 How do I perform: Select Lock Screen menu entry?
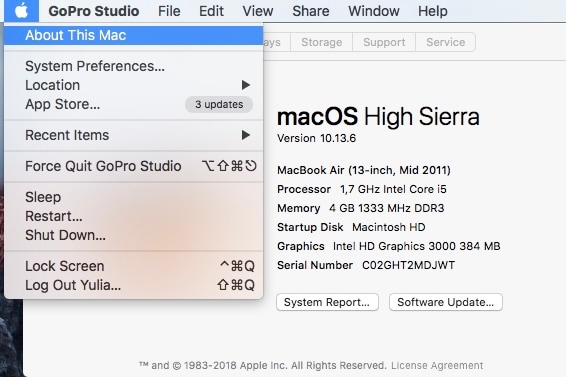pos(134,266)
